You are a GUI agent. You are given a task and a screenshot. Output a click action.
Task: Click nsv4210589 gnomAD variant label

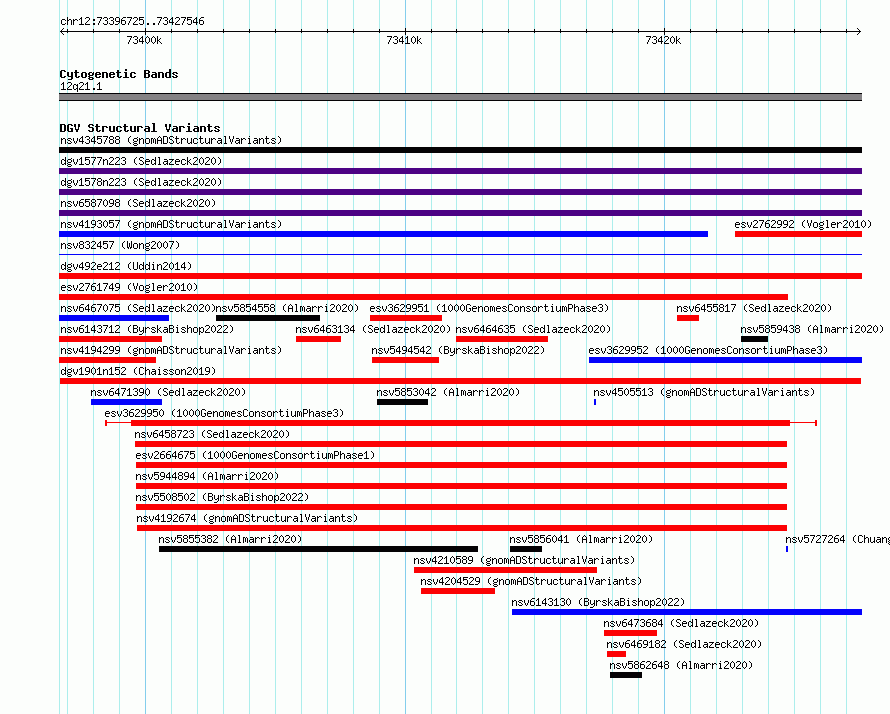tap(524, 560)
